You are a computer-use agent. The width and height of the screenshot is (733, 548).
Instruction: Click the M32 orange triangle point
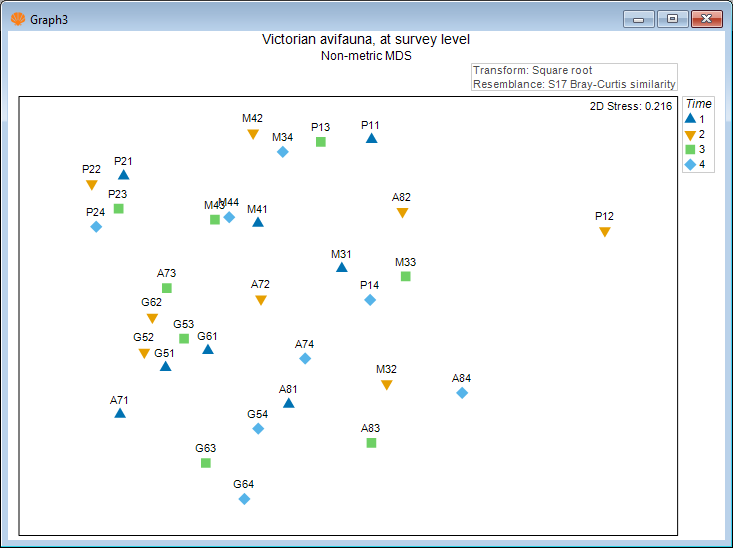(387, 385)
